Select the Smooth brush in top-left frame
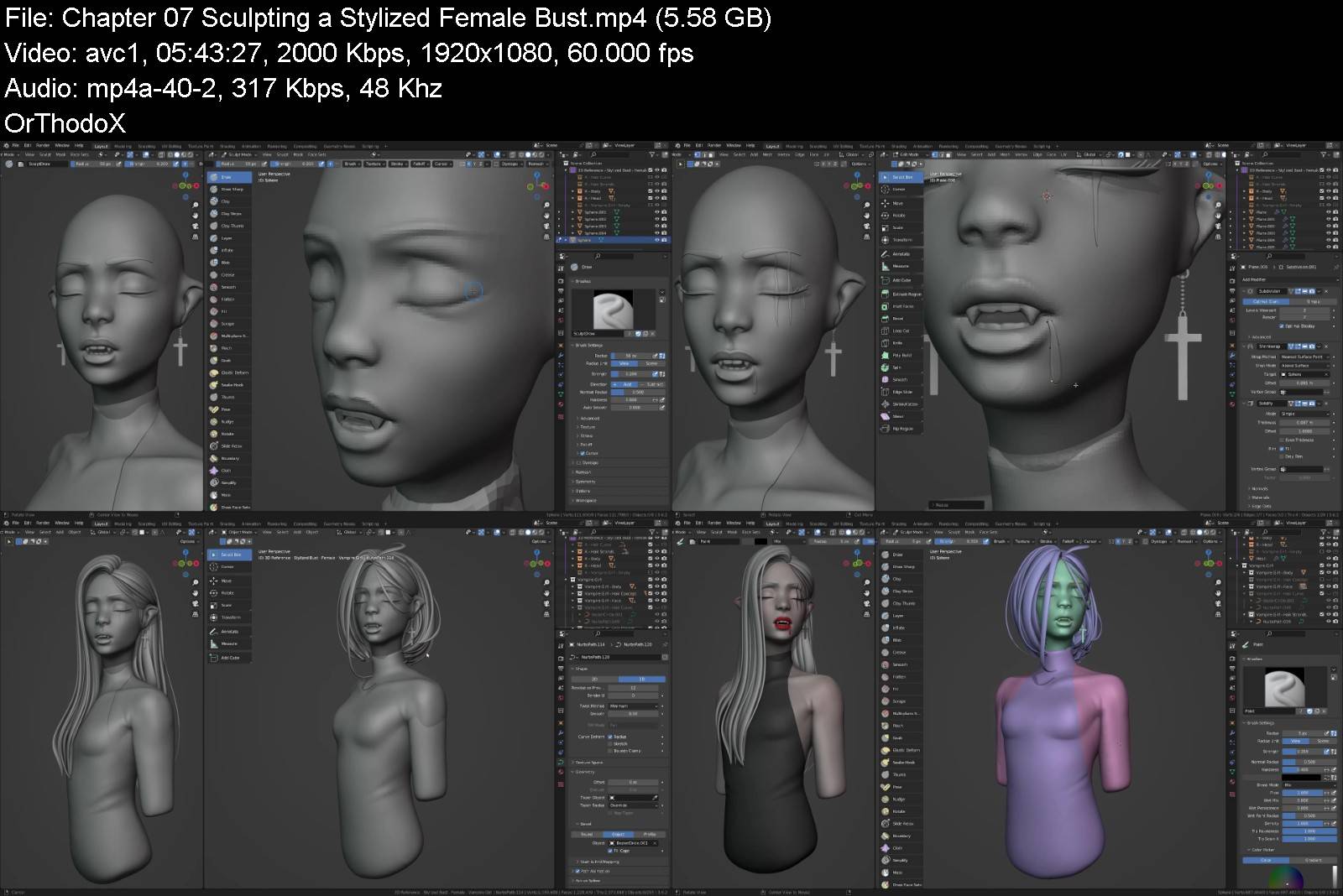Viewport: 1343px width, 896px height. (229, 287)
